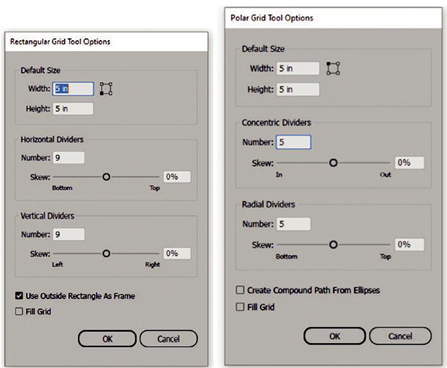Cancel the Polar Grid Tool Options dialog
The image size is (447, 368).
click(400, 336)
